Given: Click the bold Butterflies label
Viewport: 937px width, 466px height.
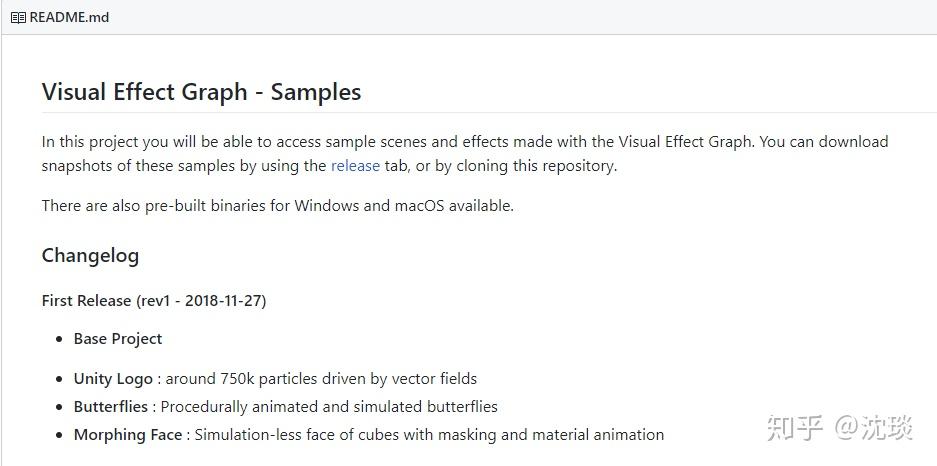Looking at the screenshot, I should (x=112, y=407).
